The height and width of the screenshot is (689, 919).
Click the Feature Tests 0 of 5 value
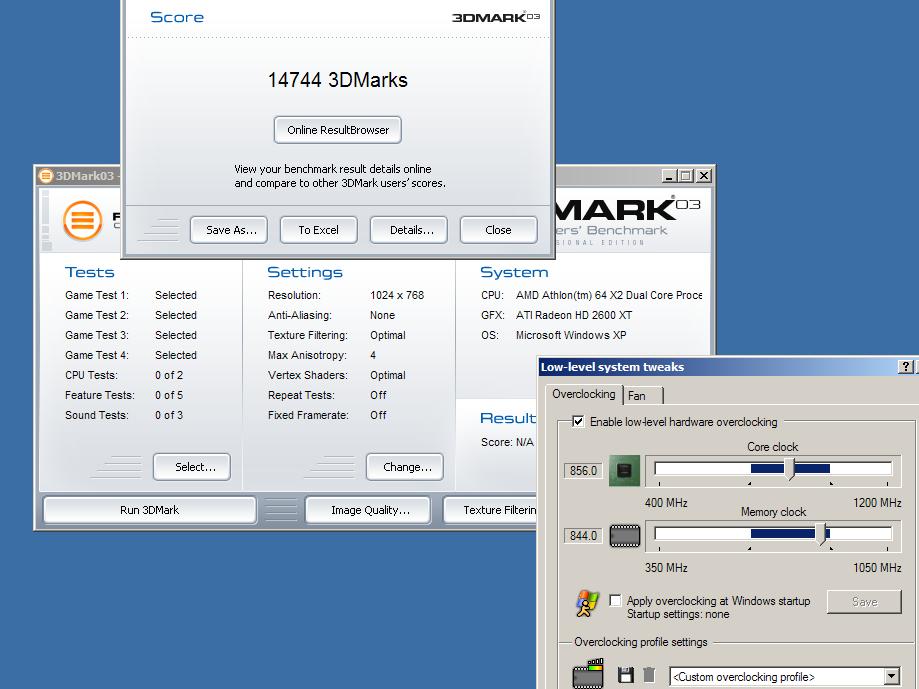tap(169, 395)
